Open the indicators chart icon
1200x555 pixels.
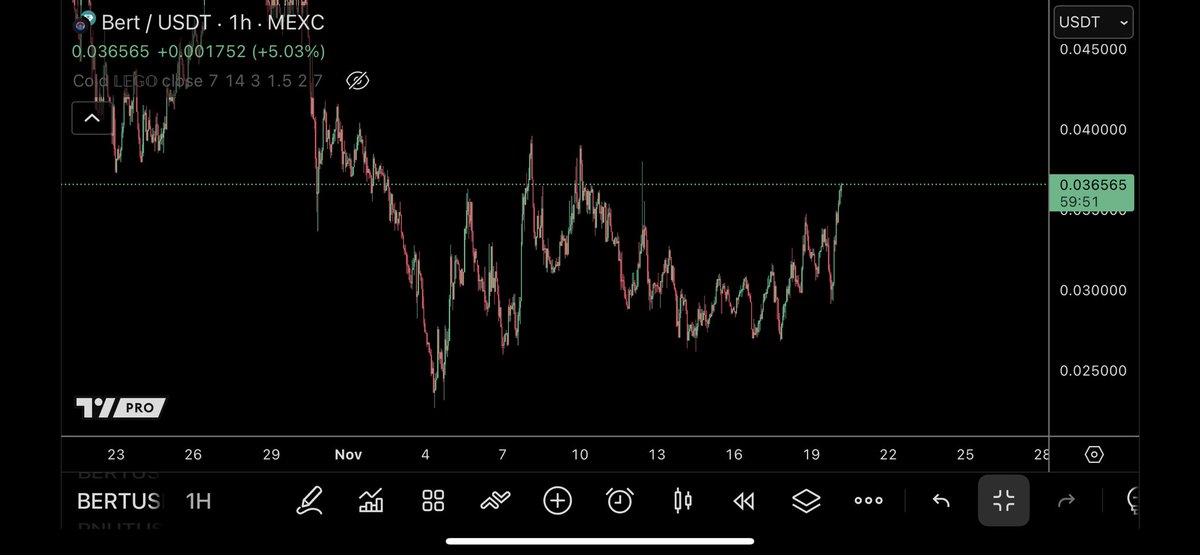tap(371, 500)
